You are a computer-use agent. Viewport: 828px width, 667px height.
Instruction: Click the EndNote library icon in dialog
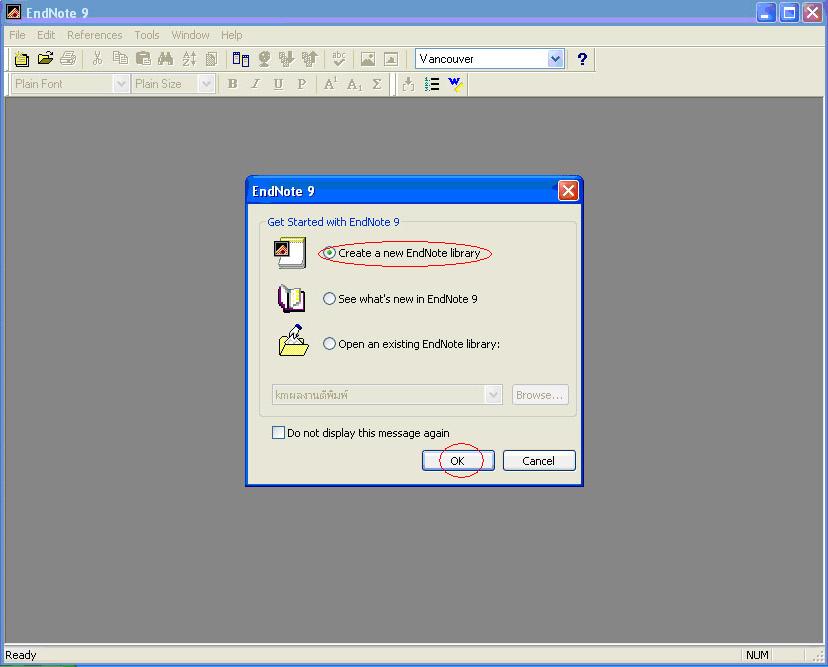pyautogui.click(x=290, y=253)
